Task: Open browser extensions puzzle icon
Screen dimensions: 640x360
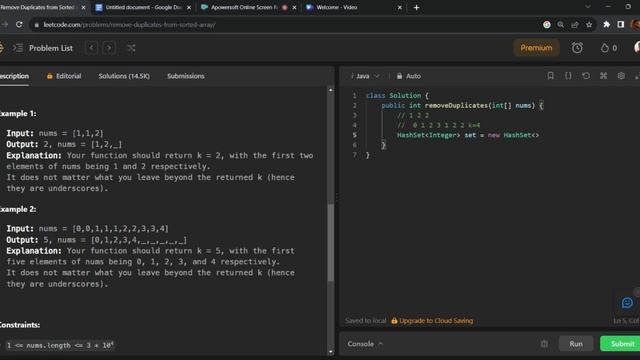Action: pyautogui.click(x=607, y=24)
